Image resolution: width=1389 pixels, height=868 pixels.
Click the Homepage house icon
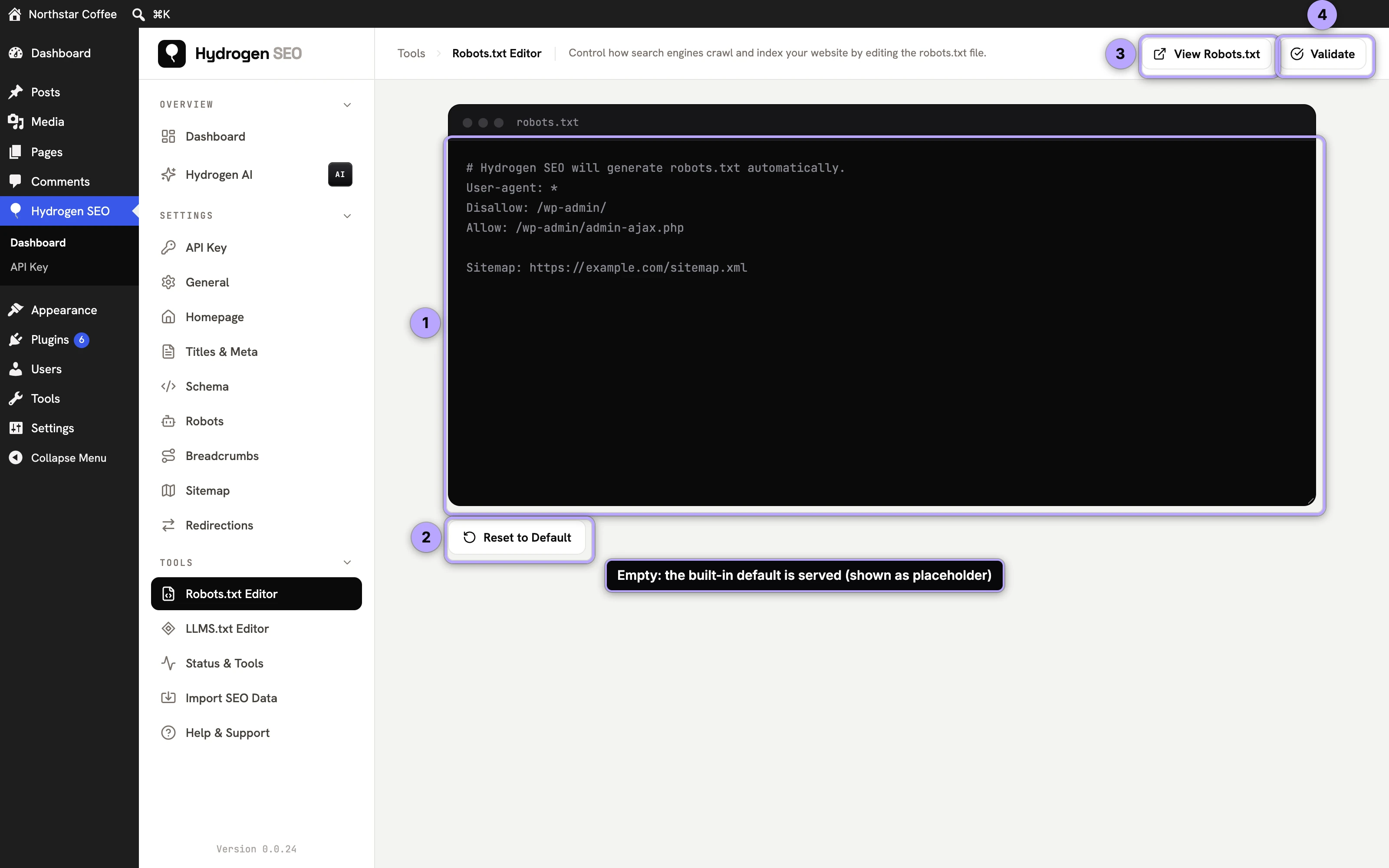point(168,317)
